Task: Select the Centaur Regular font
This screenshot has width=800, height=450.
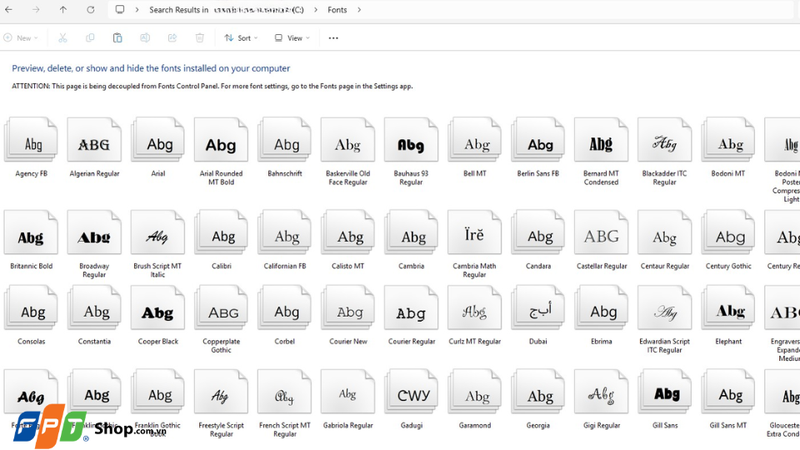Action: pyautogui.click(x=664, y=240)
